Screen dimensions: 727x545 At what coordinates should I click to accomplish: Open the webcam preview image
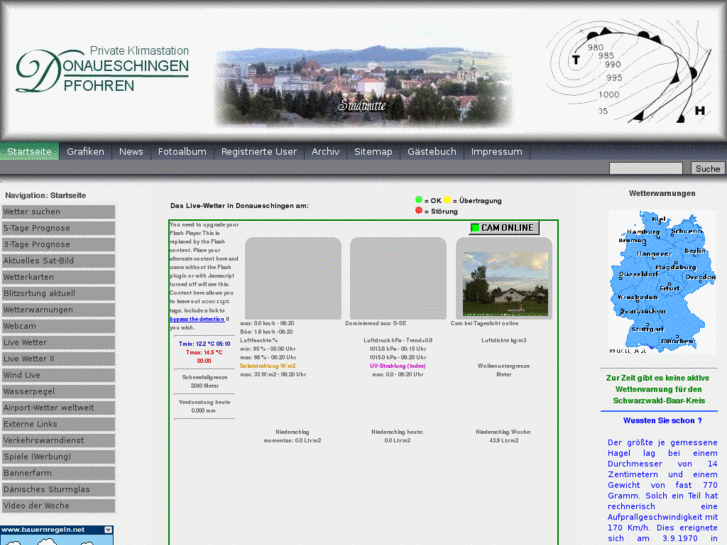coord(503,284)
